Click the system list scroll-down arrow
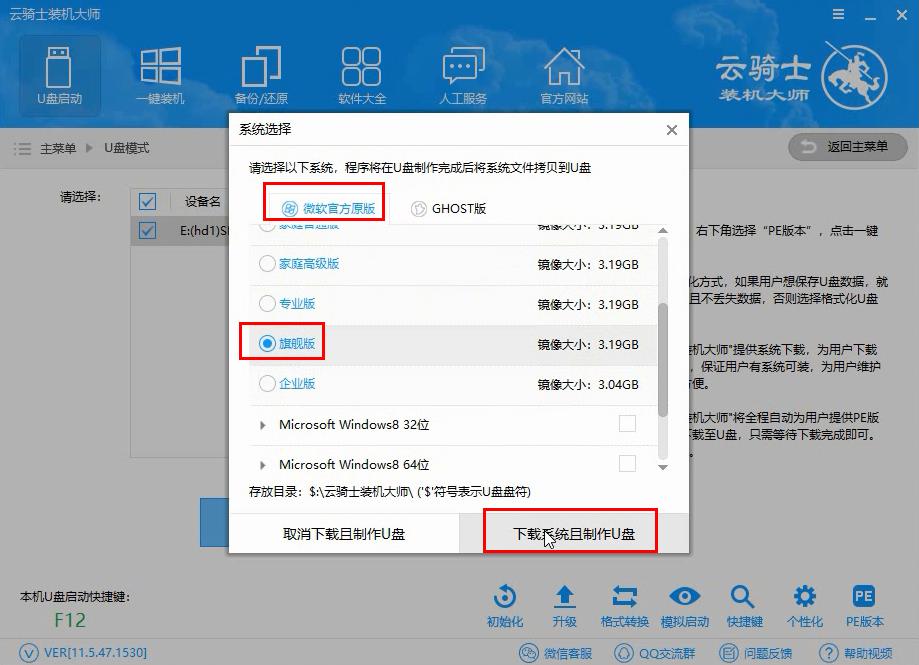Screen dimensions: 919x665 click(663, 468)
